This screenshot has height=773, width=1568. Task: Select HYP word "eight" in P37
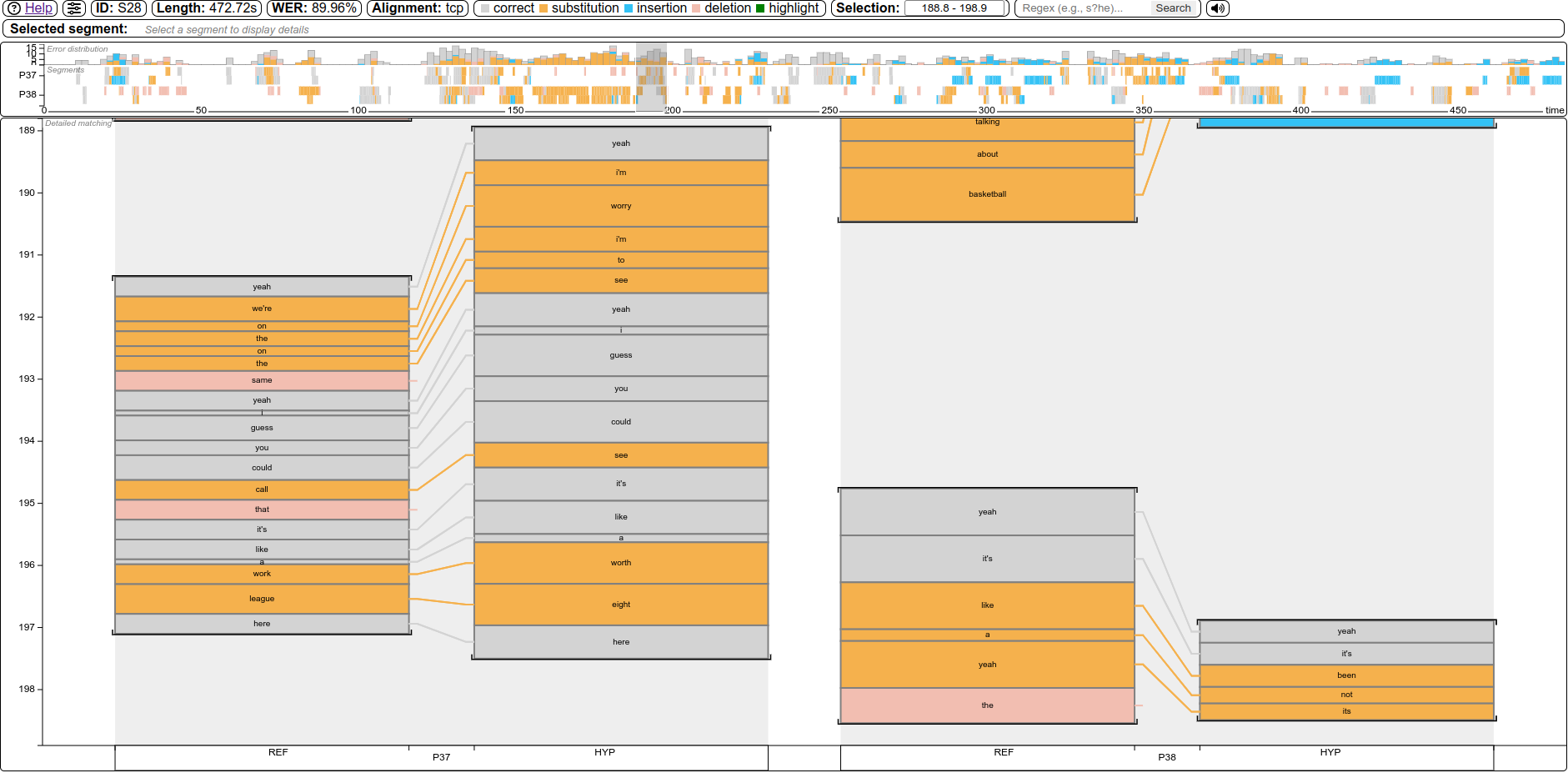click(x=621, y=605)
